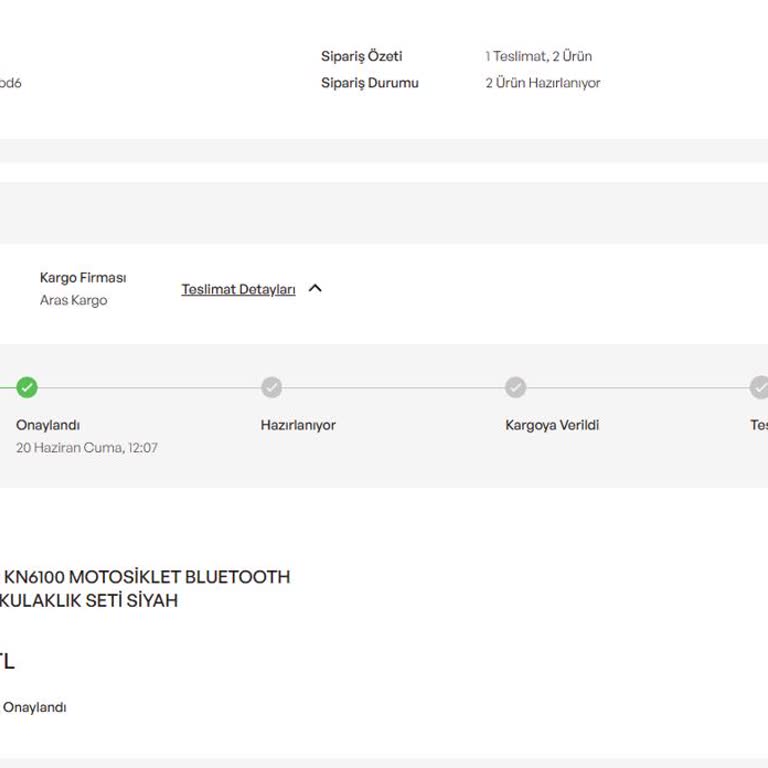
Task: Click the TL price text under the product
Action: tap(6, 662)
